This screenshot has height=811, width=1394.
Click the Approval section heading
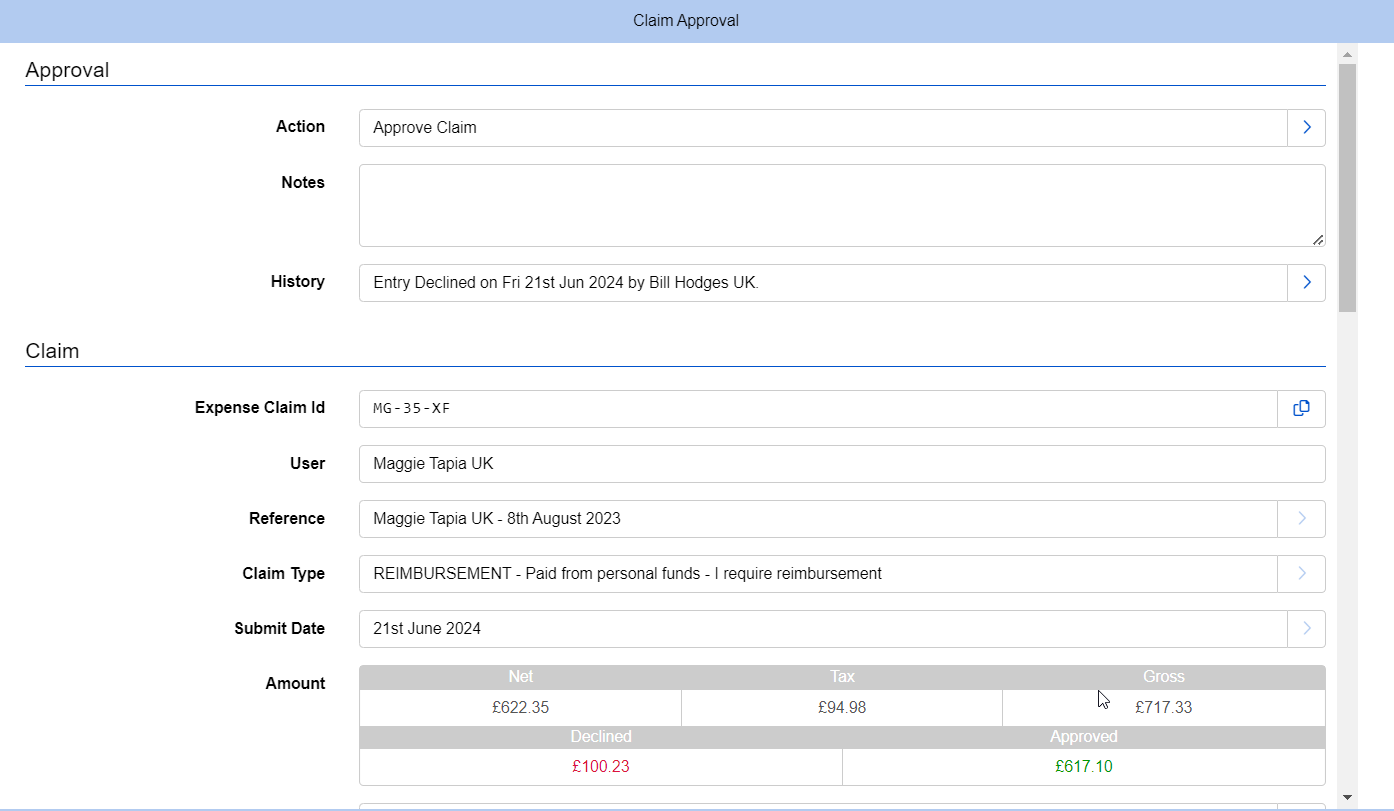67,70
